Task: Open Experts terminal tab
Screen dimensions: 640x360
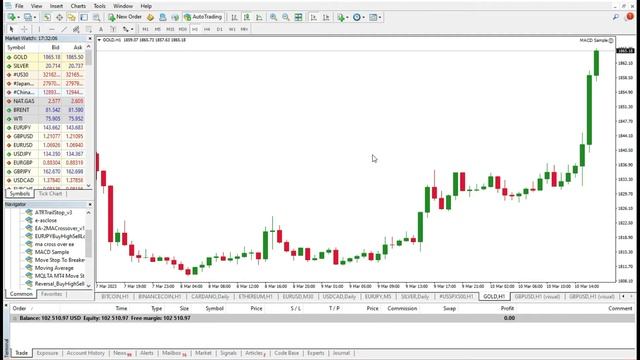Action: 316,353
